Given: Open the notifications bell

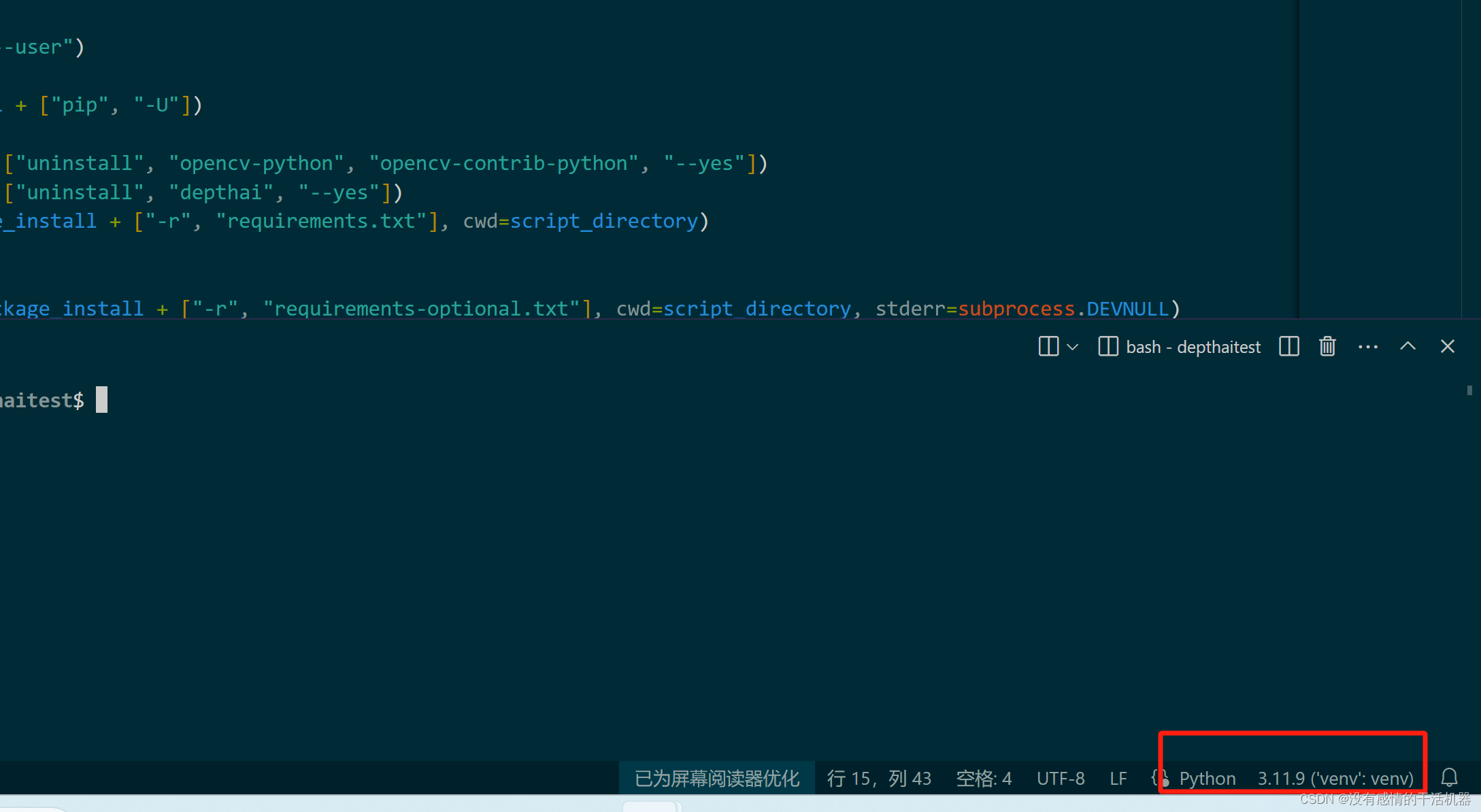Looking at the screenshot, I should 1449,777.
